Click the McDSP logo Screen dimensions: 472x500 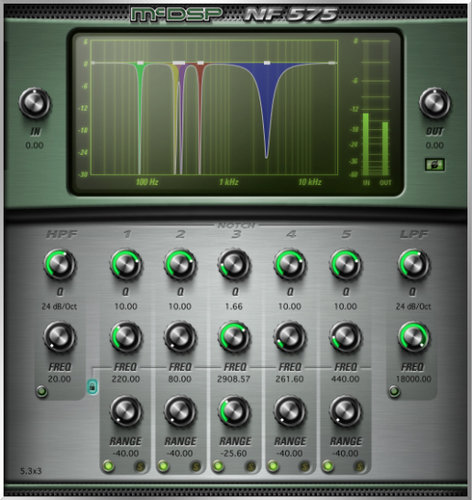click(177, 15)
